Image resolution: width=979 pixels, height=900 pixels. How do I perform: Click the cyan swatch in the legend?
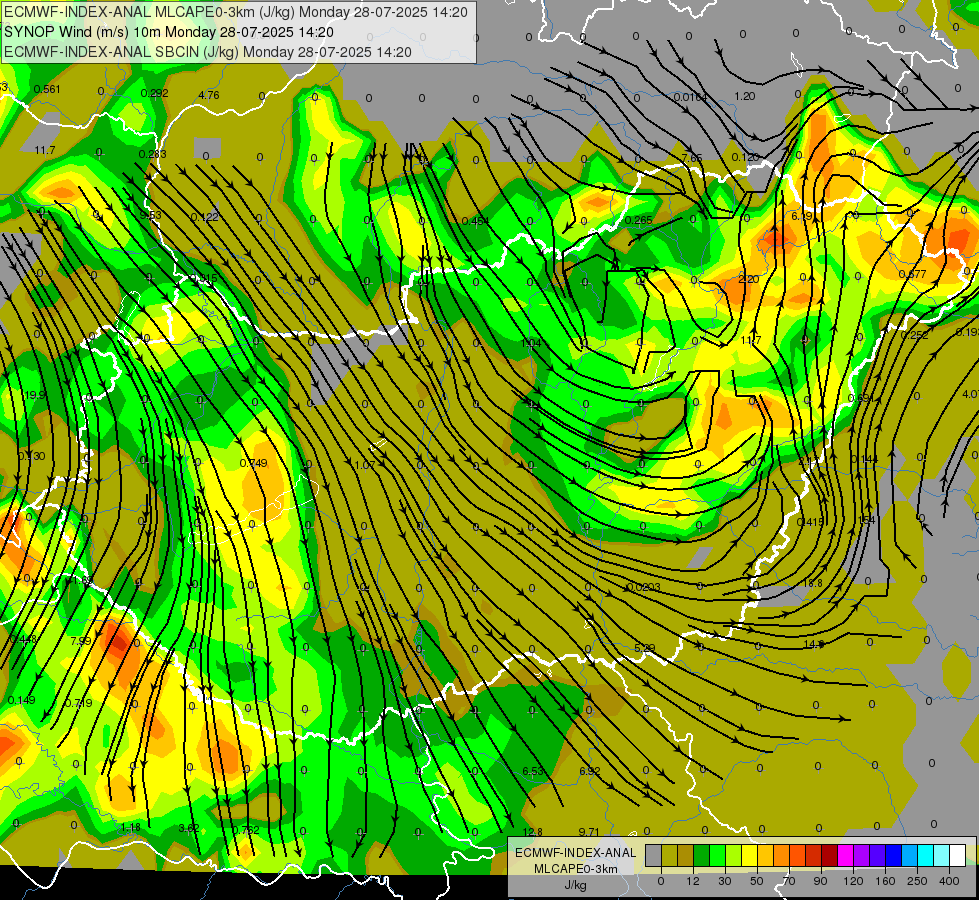click(x=926, y=855)
